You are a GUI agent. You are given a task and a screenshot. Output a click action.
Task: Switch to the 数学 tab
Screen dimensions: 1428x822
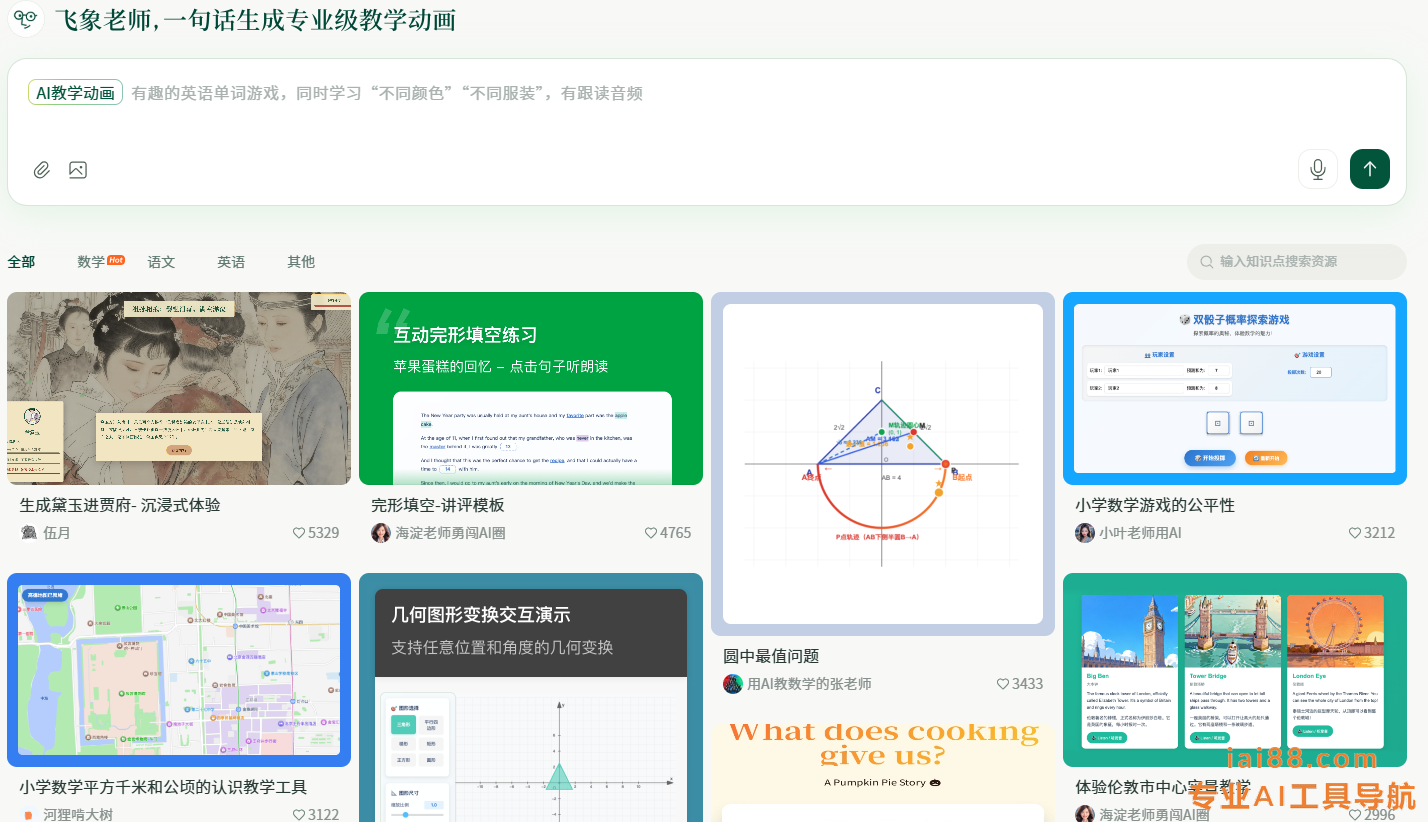[x=91, y=262]
